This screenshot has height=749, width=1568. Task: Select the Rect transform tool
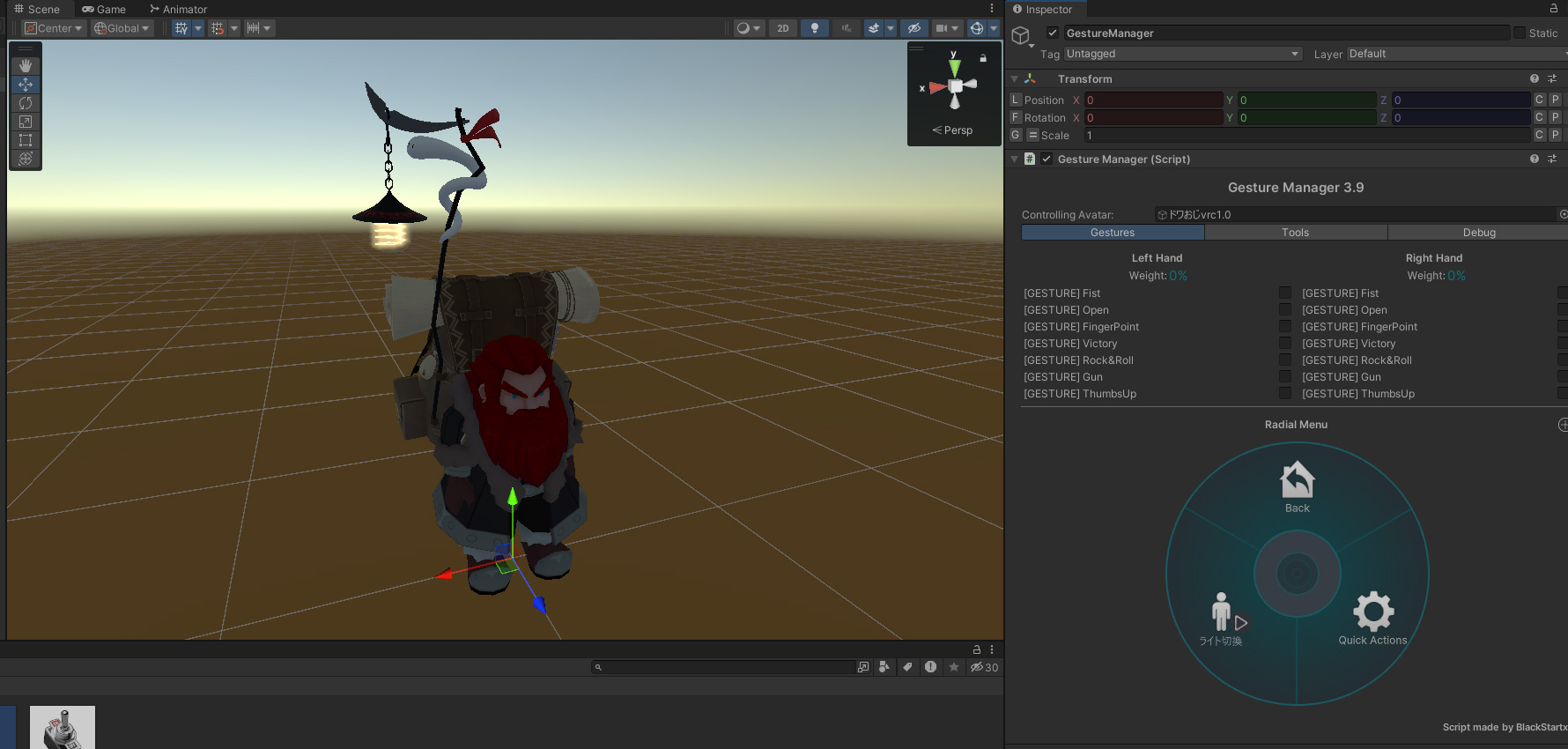[x=26, y=140]
